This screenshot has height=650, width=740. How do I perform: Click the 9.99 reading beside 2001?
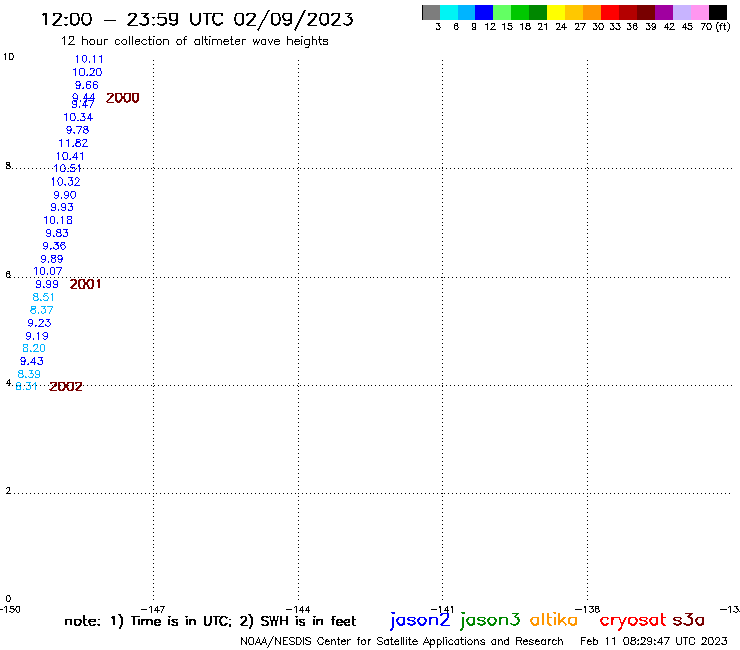(47, 284)
